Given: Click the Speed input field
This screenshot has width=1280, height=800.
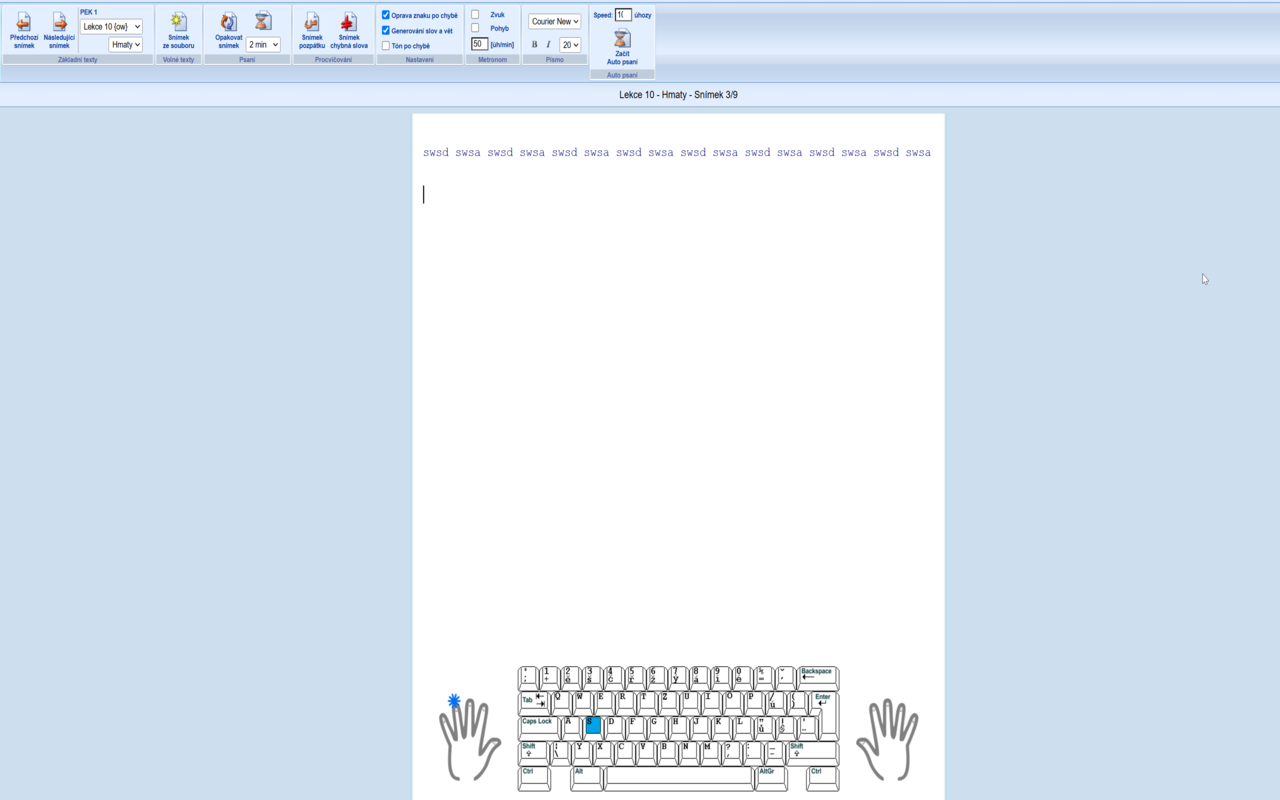Looking at the screenshot, I should click(x=623, y=15).
